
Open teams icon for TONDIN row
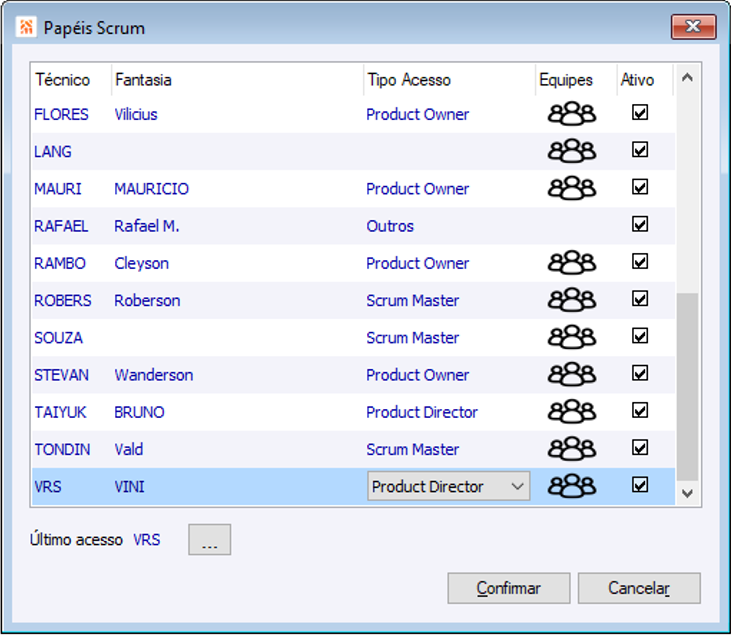point(571,449)
